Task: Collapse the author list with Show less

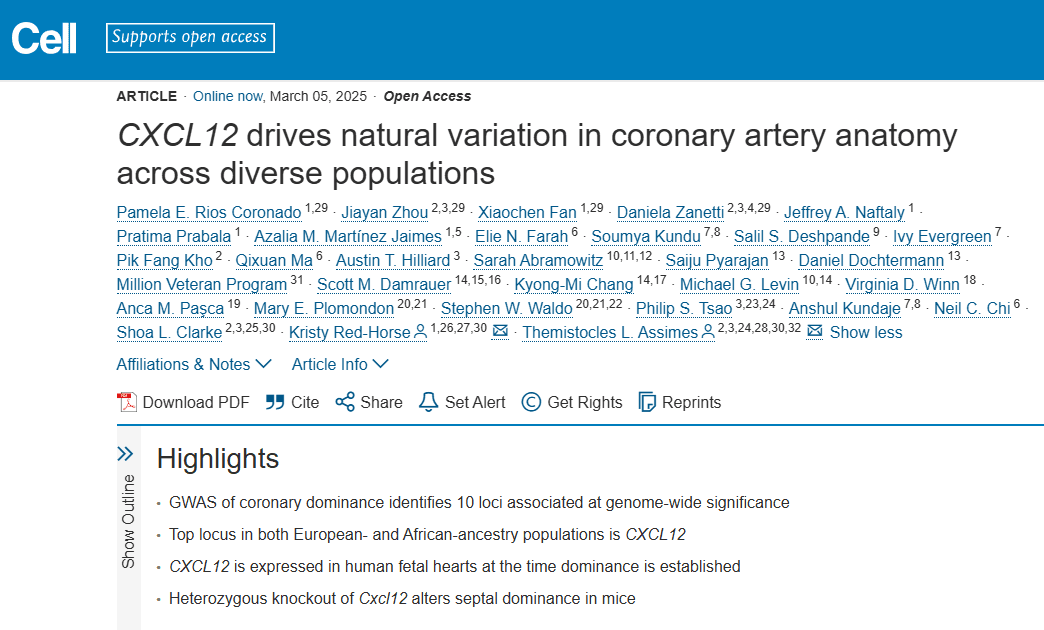Action: 866,332
